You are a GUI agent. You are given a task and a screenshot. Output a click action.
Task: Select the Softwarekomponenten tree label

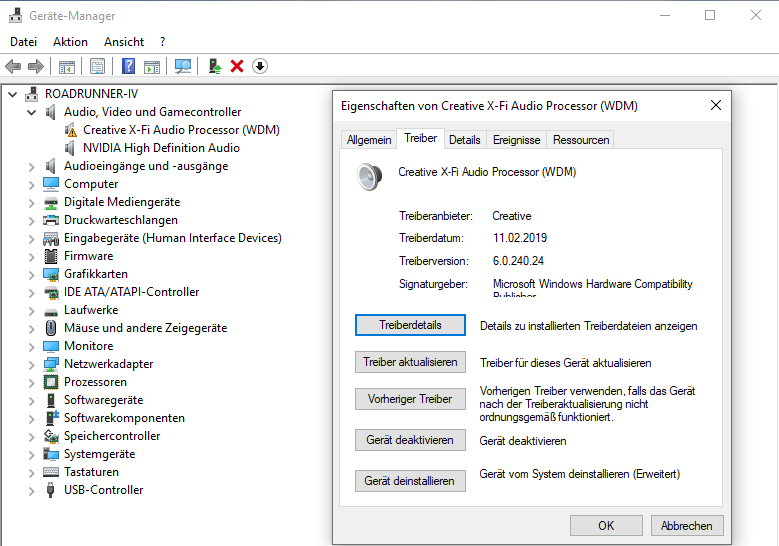(x=124, y=418)
